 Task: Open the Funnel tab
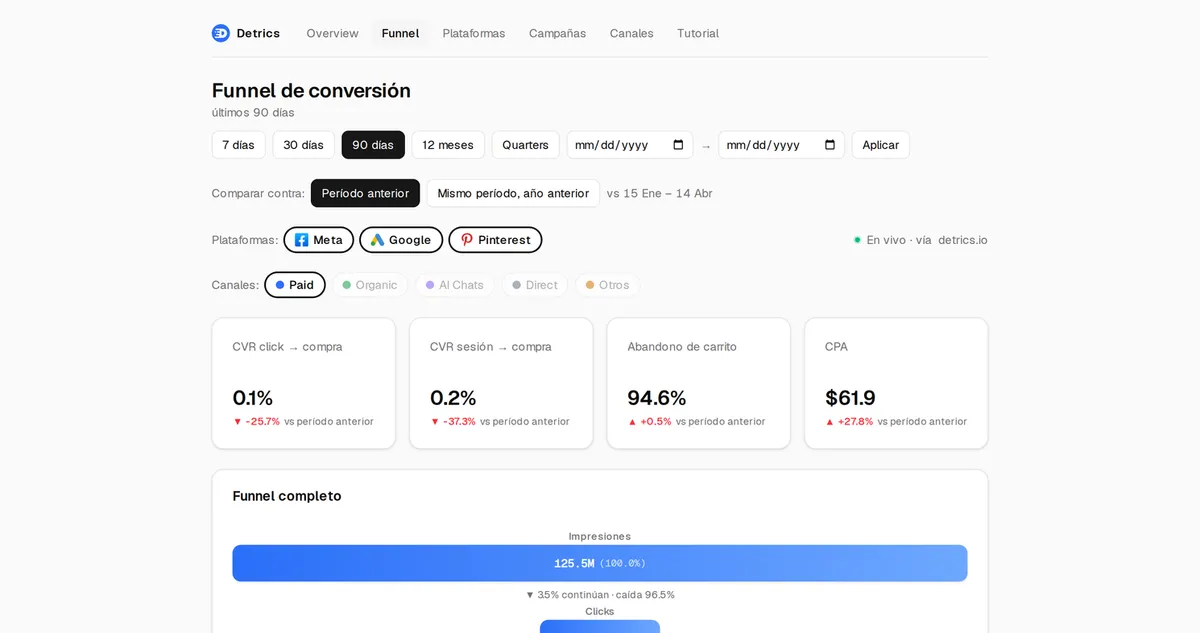pyautogui.click(x=400, y=33)
